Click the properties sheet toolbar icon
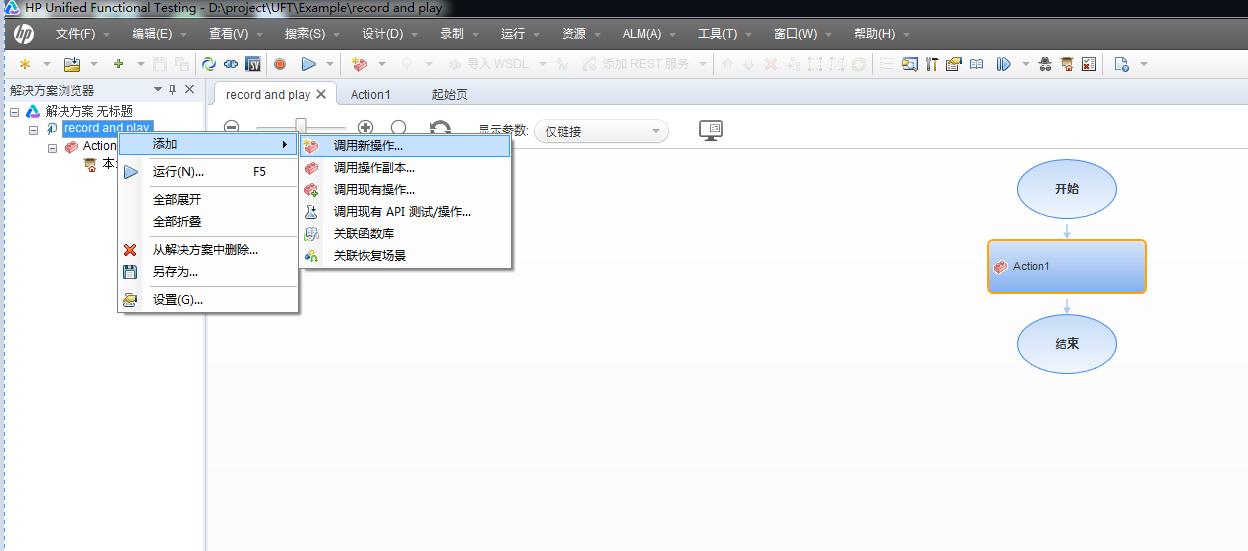 [953, 64]
